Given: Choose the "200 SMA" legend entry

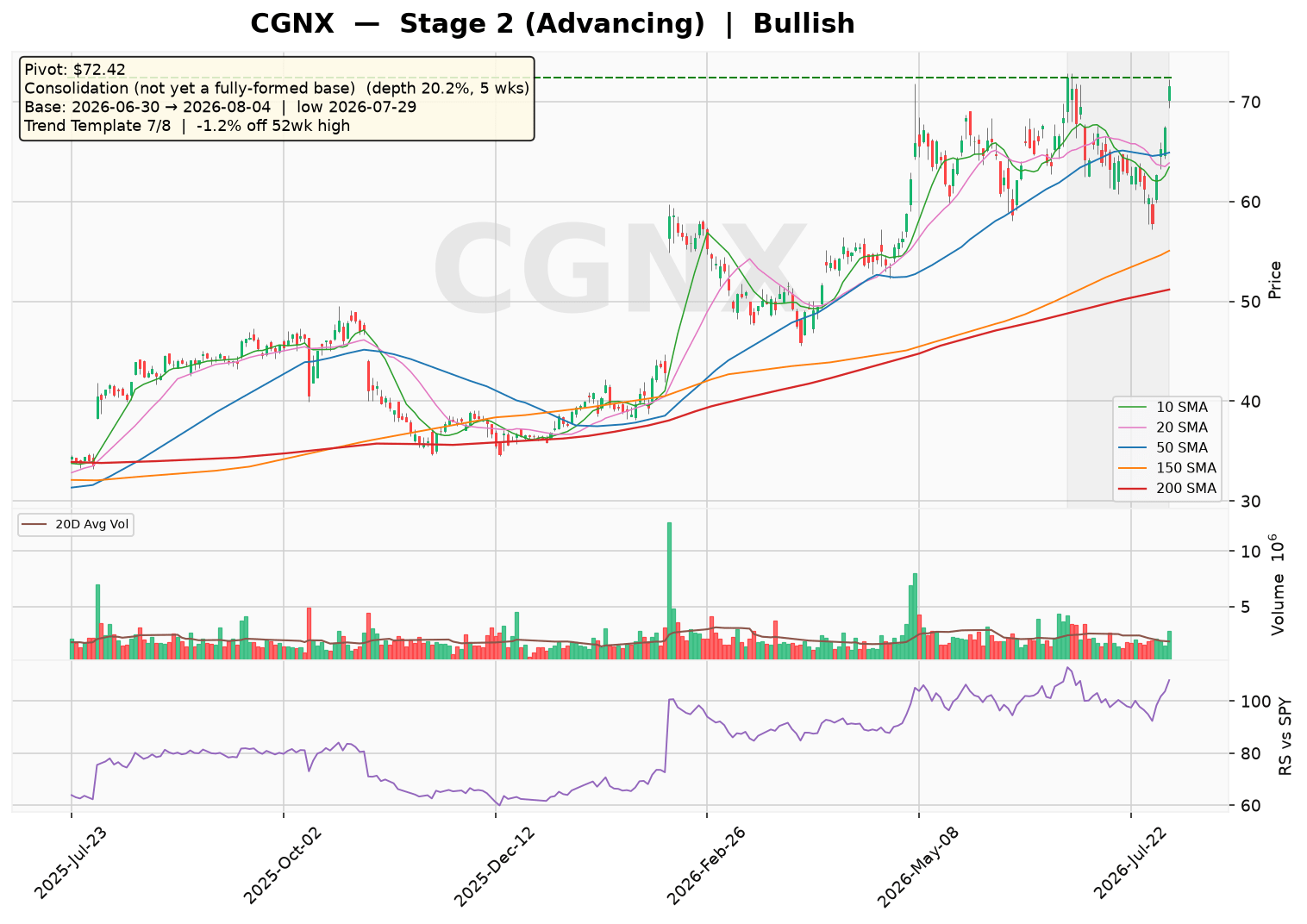Looking at the screenshot, I should pos(1167,489).
